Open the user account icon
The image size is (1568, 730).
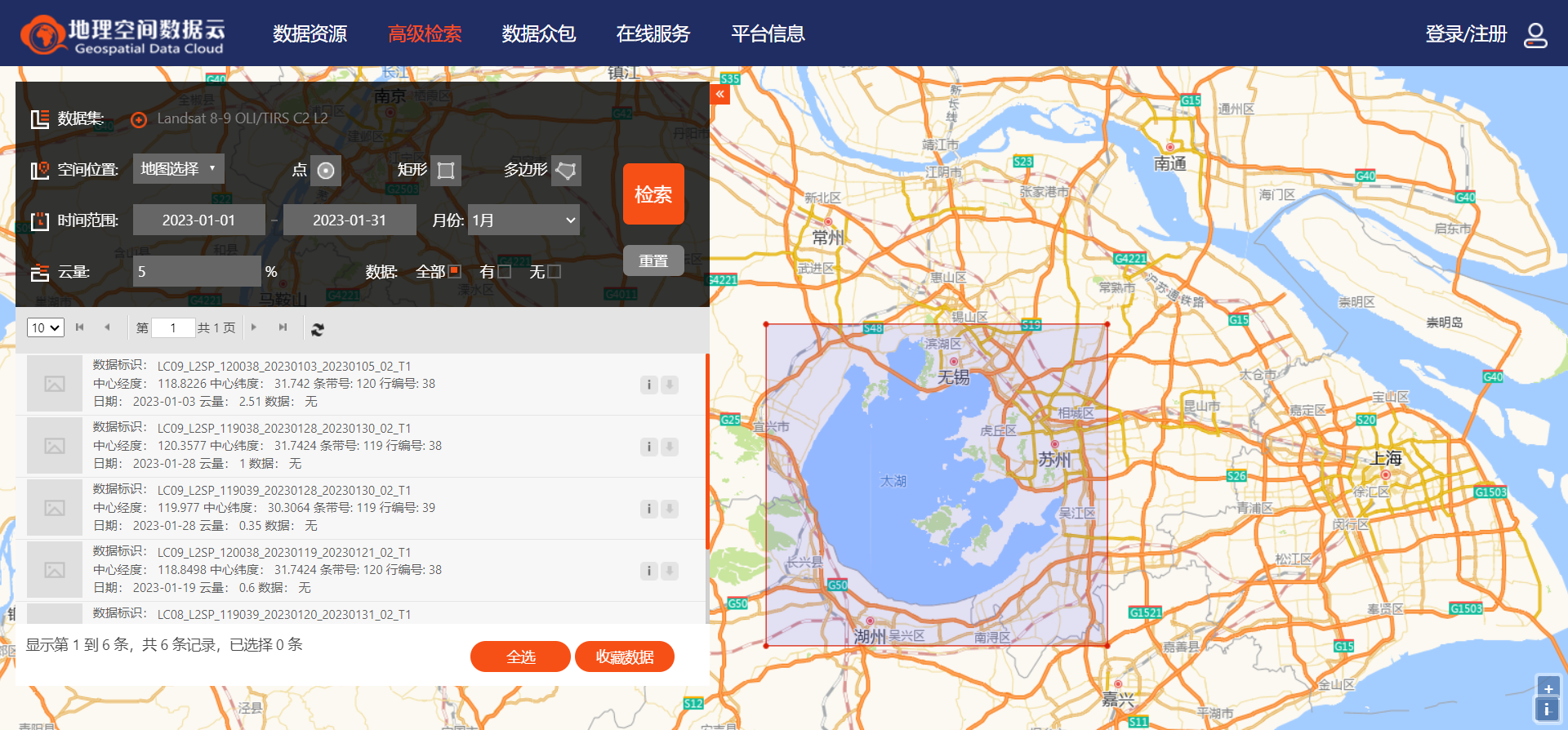pos(1535,34)
